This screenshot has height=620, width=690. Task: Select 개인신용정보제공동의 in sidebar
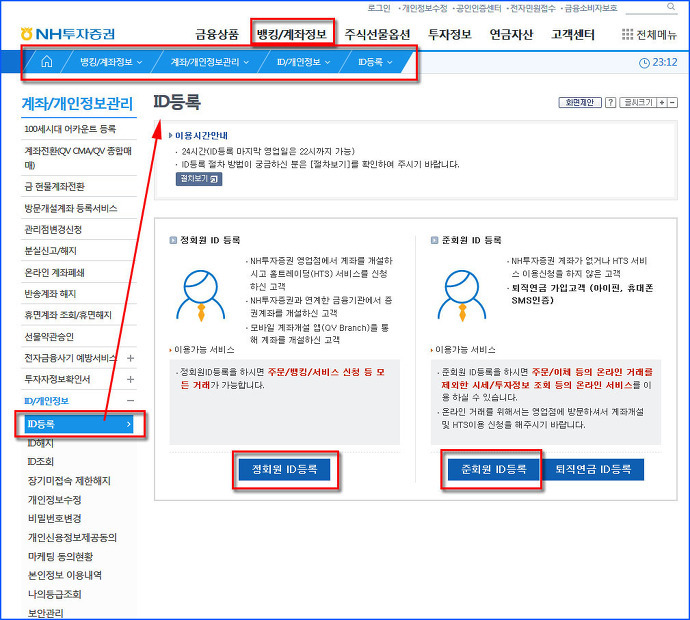point(72,537)
